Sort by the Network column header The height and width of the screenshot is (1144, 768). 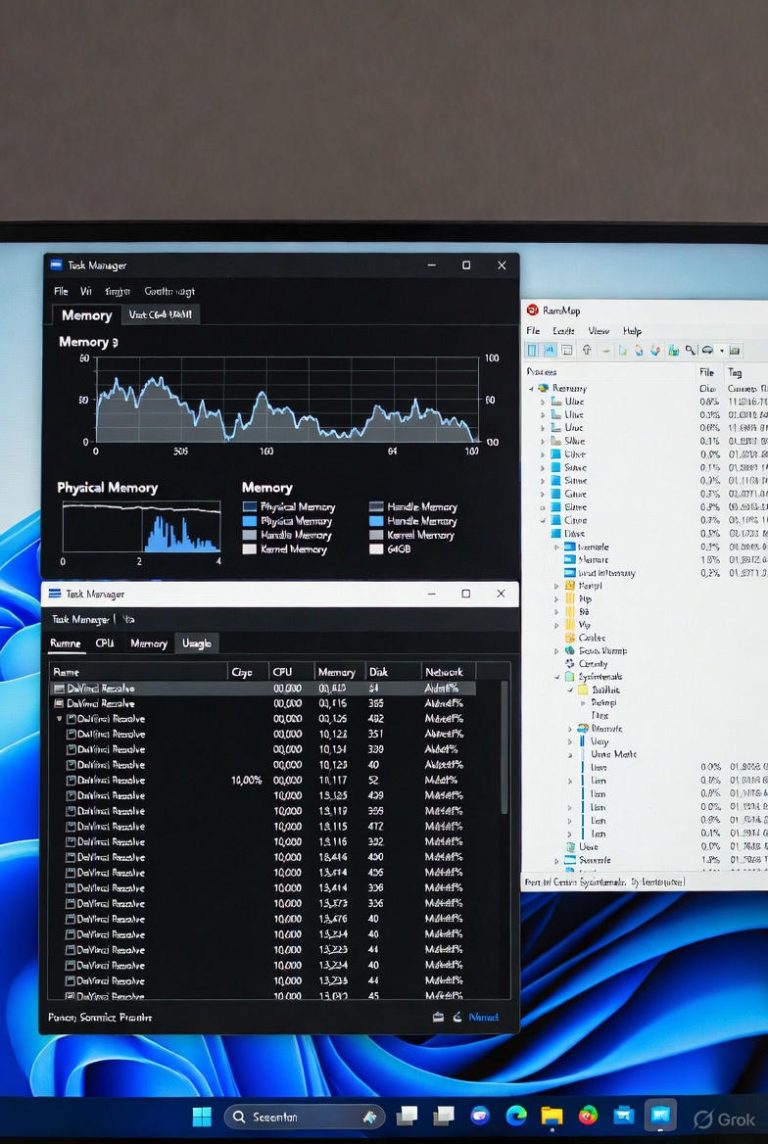443,672
